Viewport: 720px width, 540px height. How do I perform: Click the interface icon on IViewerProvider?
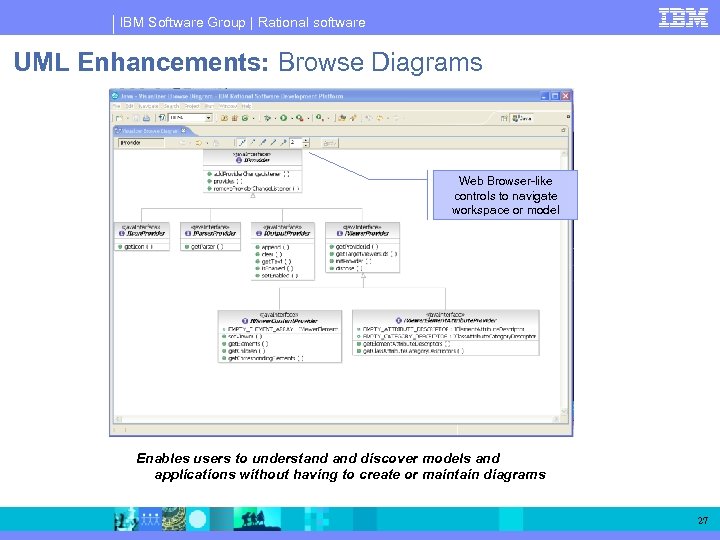click(340, 233)
